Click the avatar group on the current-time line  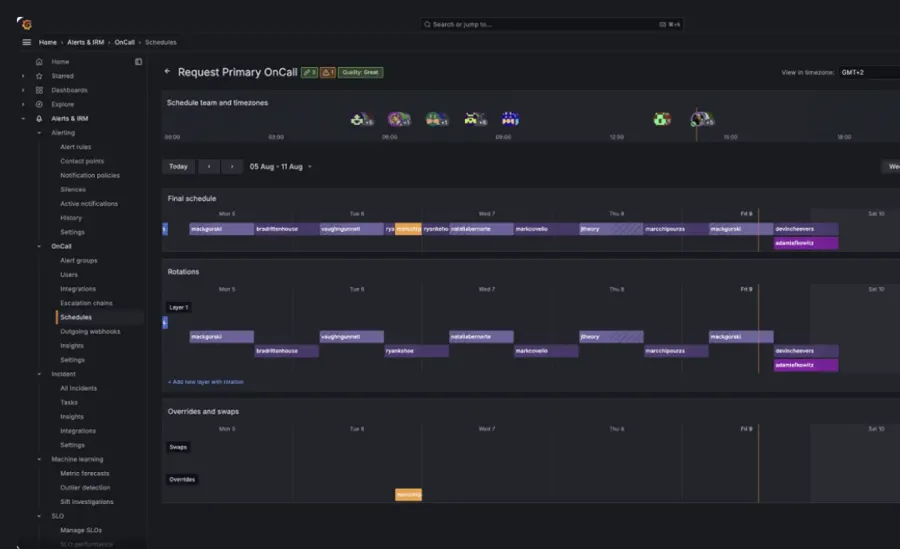[702, 119]
